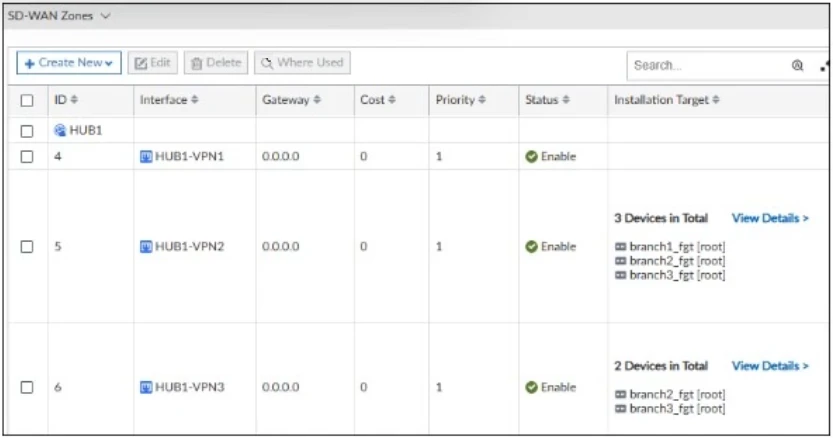Click green Enable status icon for HUB1-VPN1
The image size is (833, 438).
[x=532, y=157]
